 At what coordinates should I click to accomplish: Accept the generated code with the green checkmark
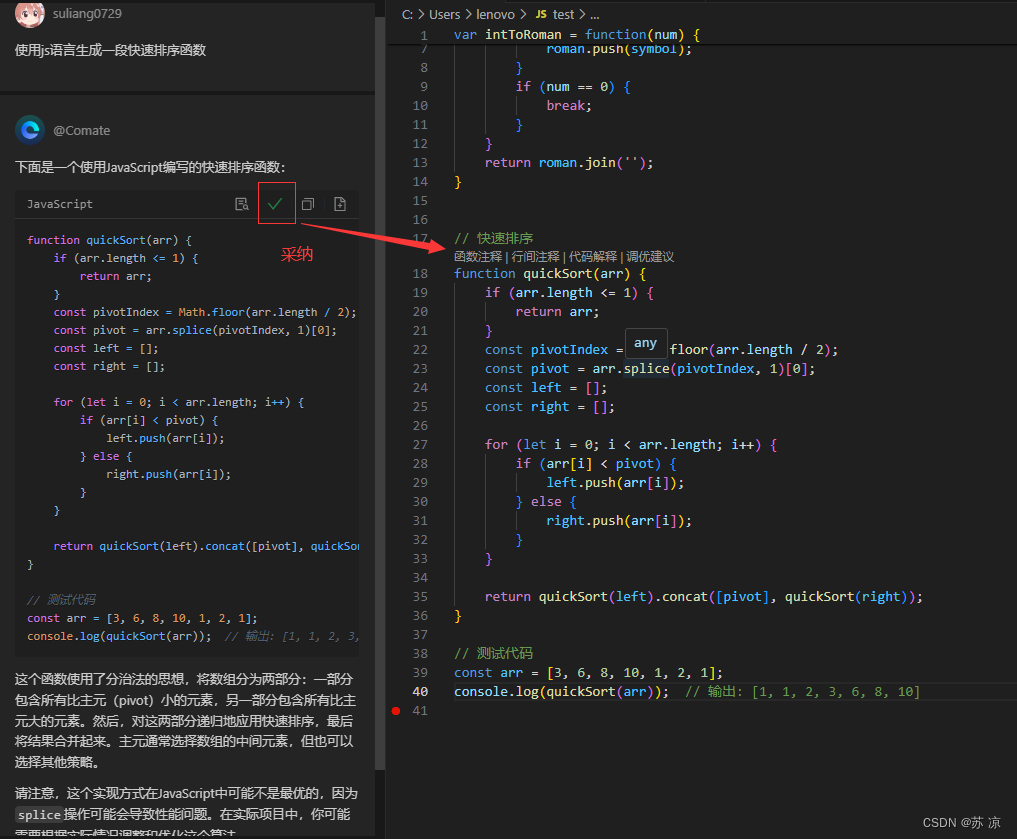tap(275, 204)
